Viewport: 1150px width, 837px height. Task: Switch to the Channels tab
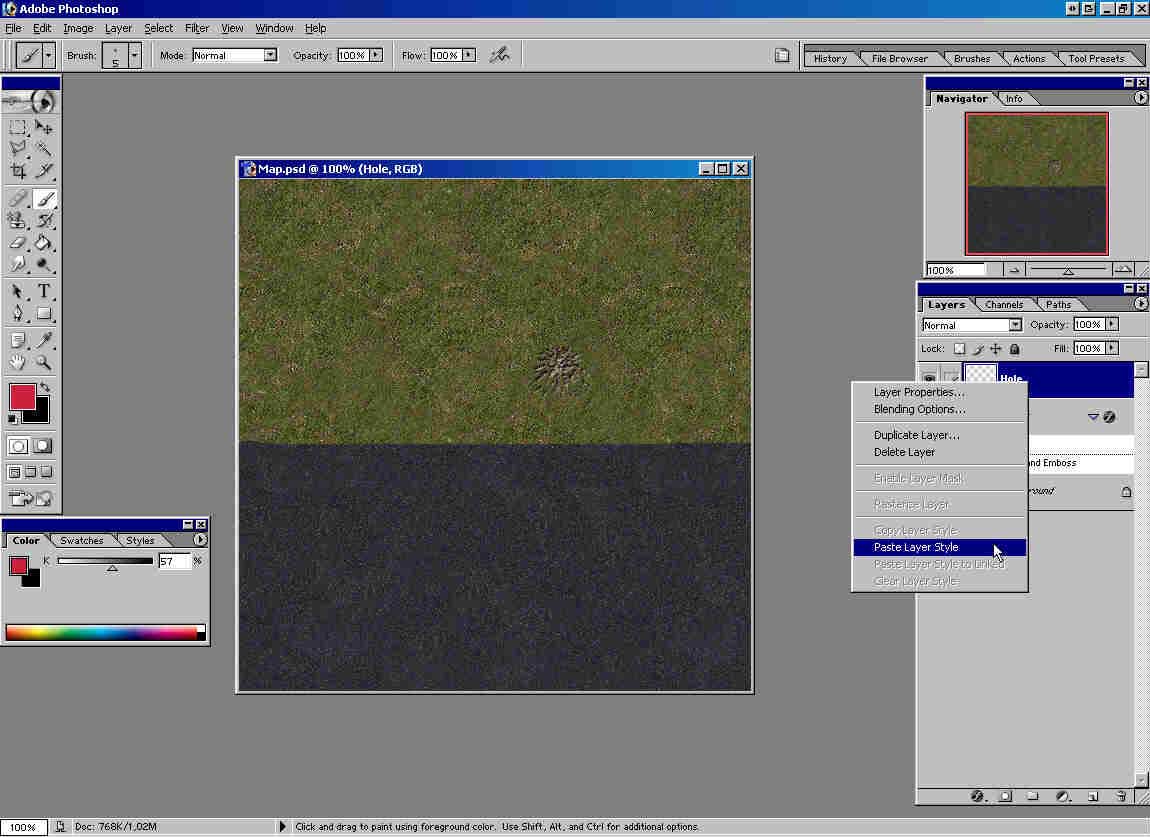coord(1003,305)
